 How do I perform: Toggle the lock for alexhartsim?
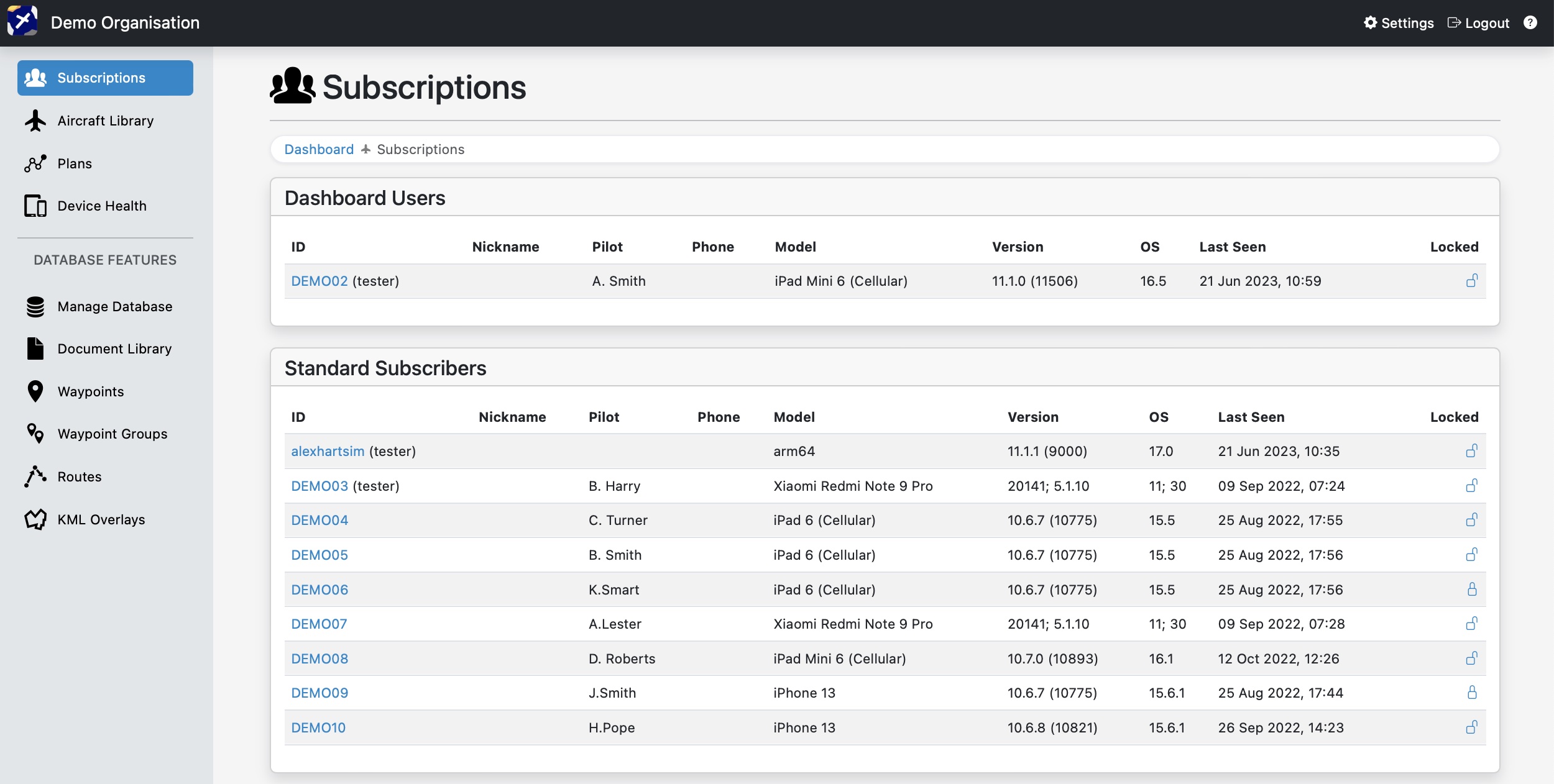tap(1472, 451)
